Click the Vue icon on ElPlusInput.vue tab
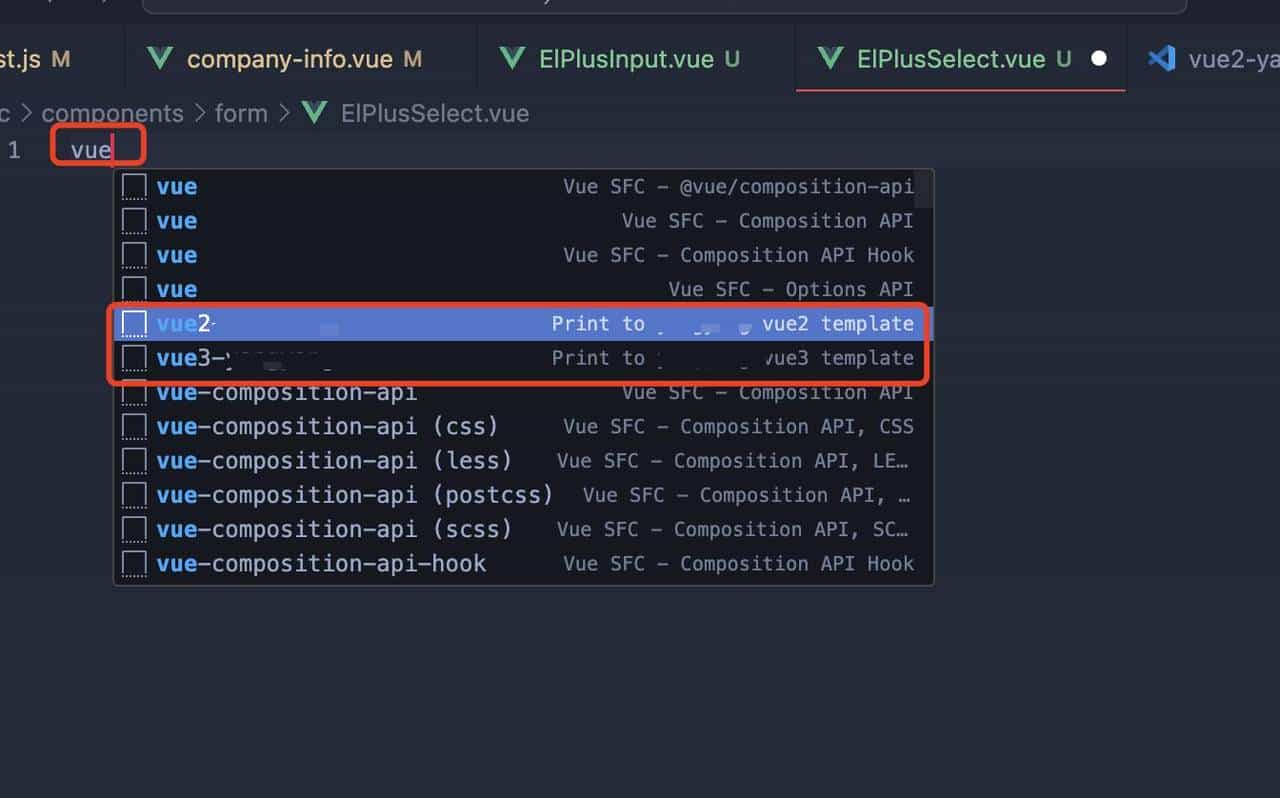The image size is (1280, 798). tap(514, 58)
